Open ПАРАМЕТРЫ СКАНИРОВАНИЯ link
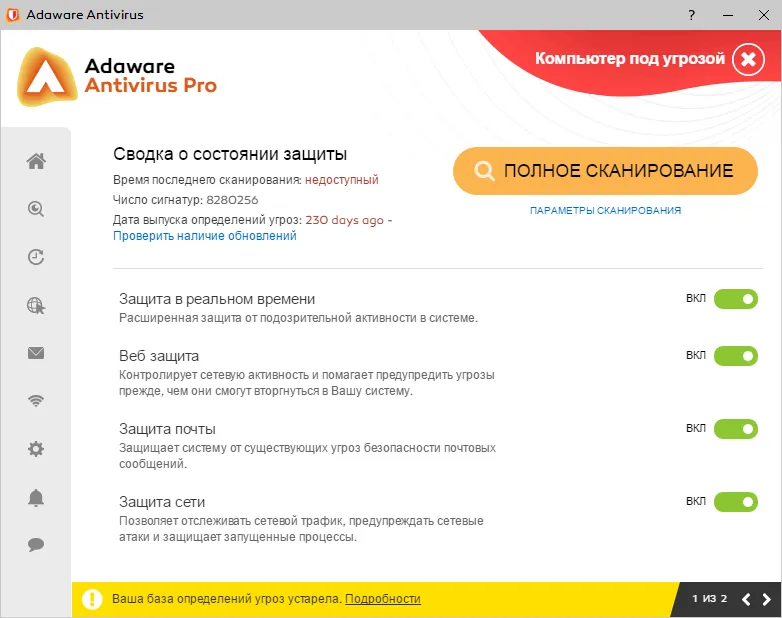782x618 pixels. [605, 210]
